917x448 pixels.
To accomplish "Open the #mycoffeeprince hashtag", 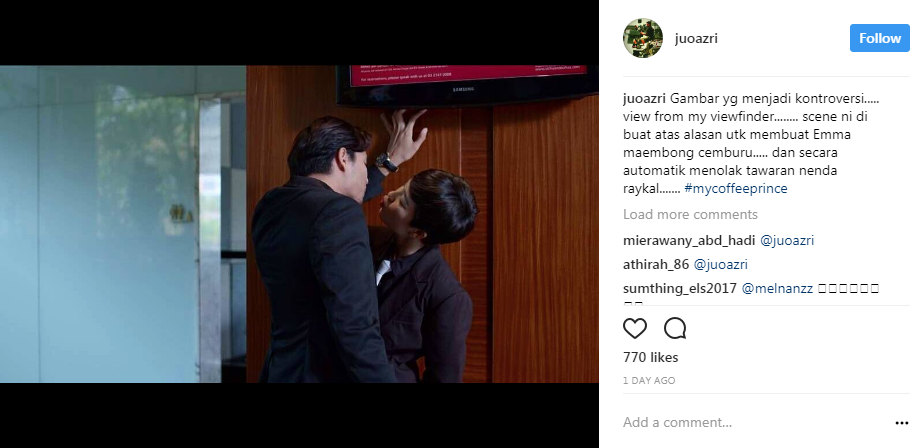I will tap(736, 188).
